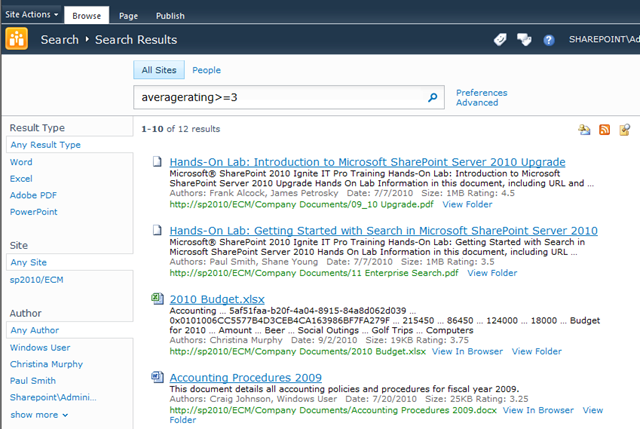Open the blue help question mark icon
The image size is (640, 429).
(x=549, y=40)
